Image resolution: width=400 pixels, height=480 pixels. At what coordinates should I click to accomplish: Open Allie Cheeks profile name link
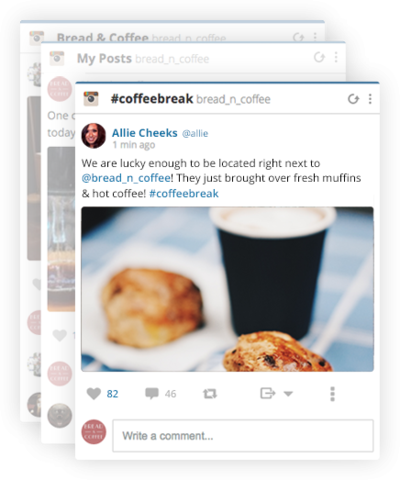point(144,133)
